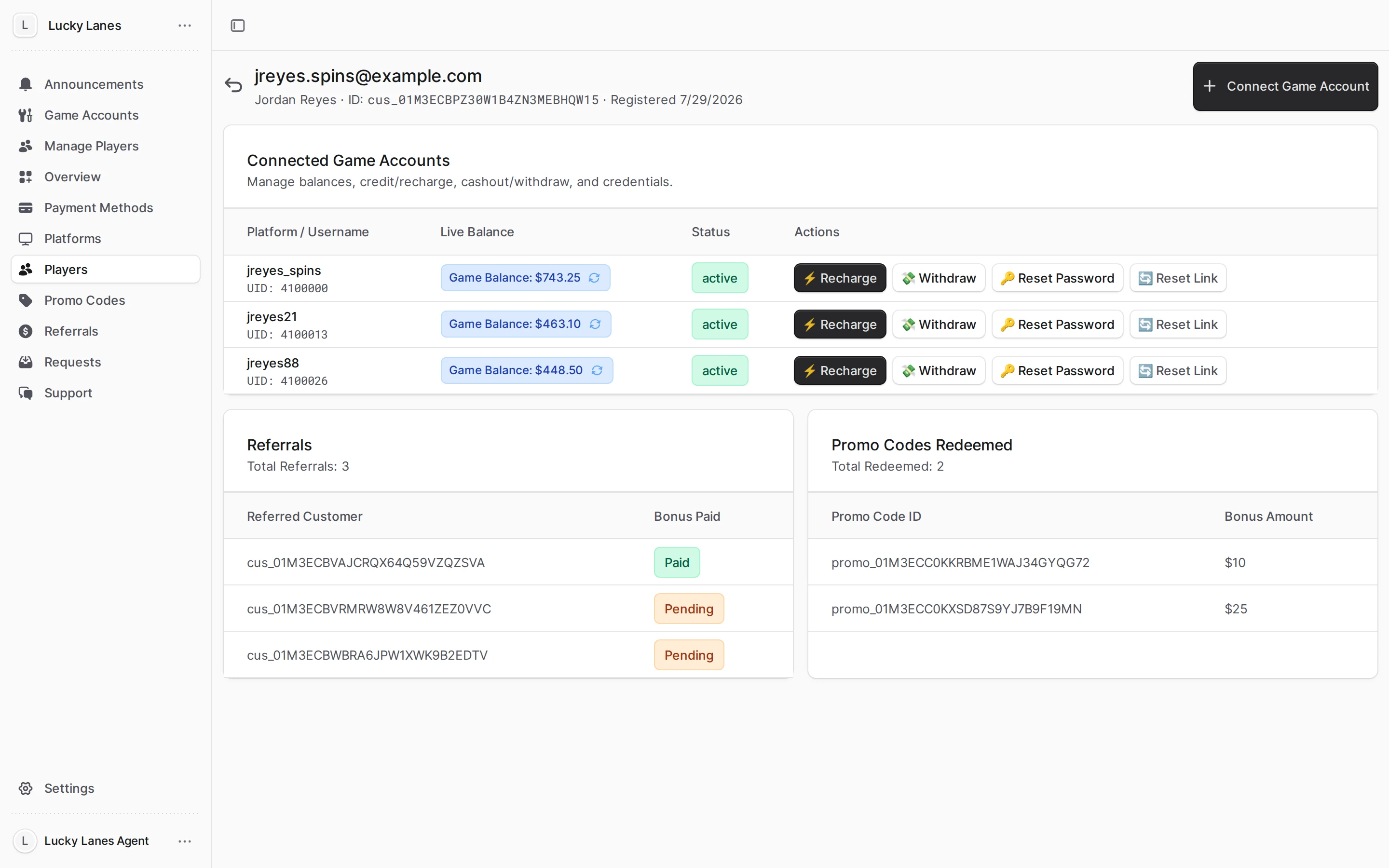The width and height of the screenshot is (1389, 868).
Task: Refresh balance for jreyes88
Action: click(597, 370)
